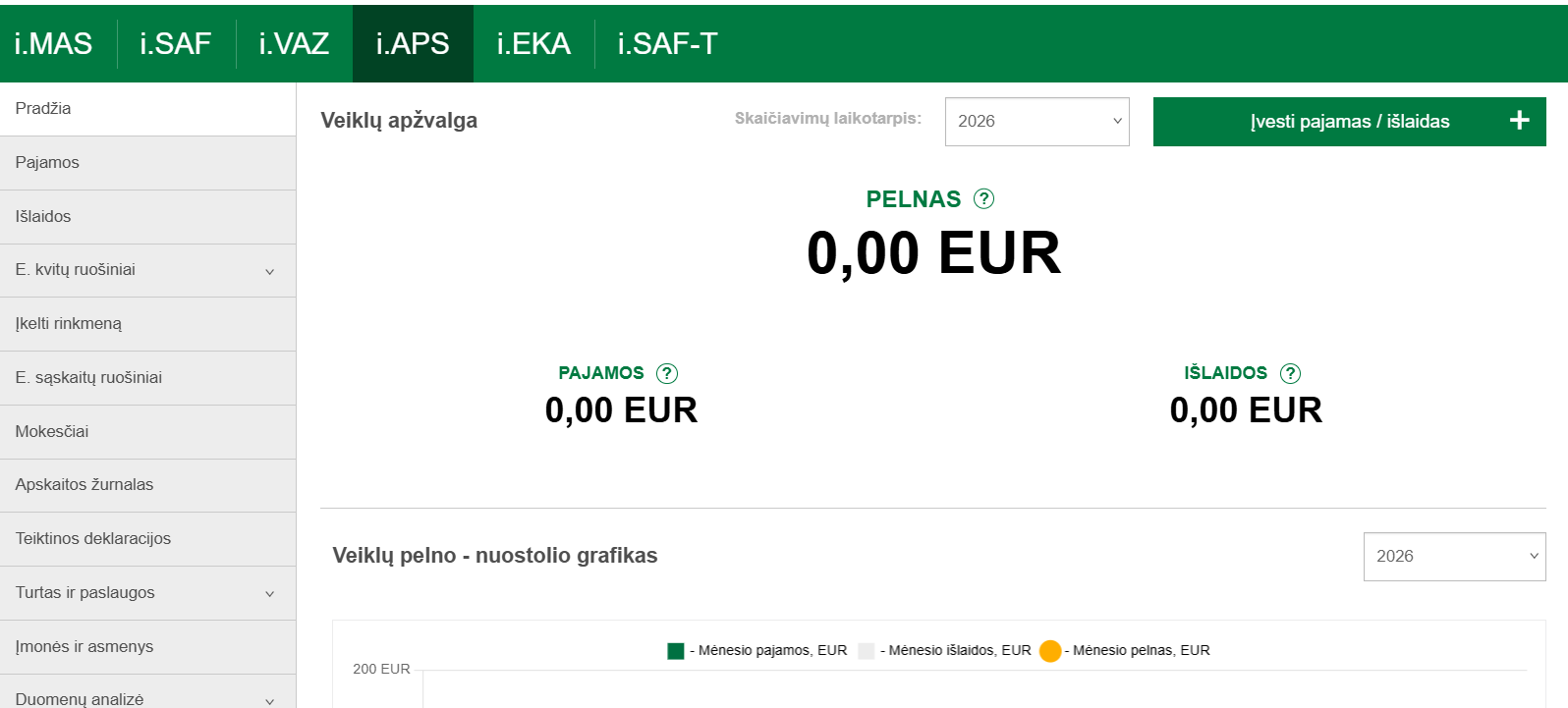Select Įkelti rinkmeną sidebar entry
This screenshot has height=708, width=1568.
(69, 324)
